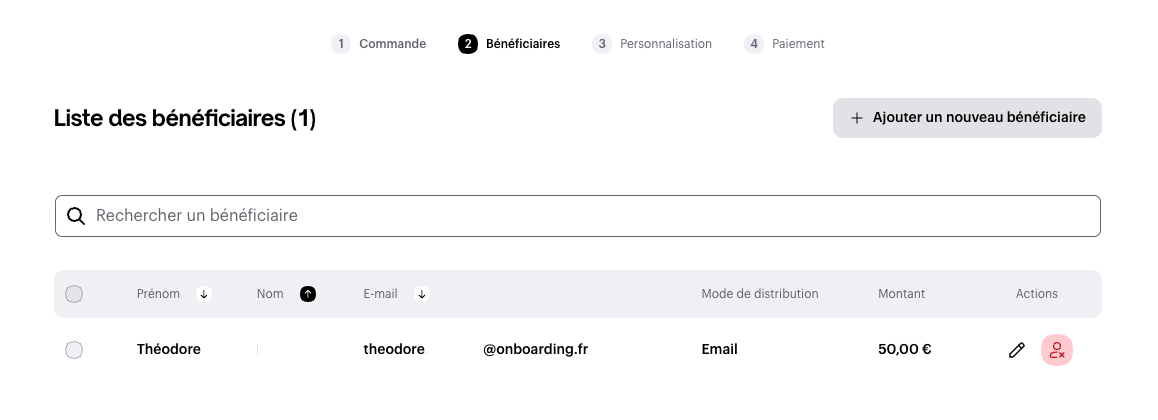1158x420 pixels.
Task: Remove beneficiary with the red user-delete icon
Action: 1057,350
